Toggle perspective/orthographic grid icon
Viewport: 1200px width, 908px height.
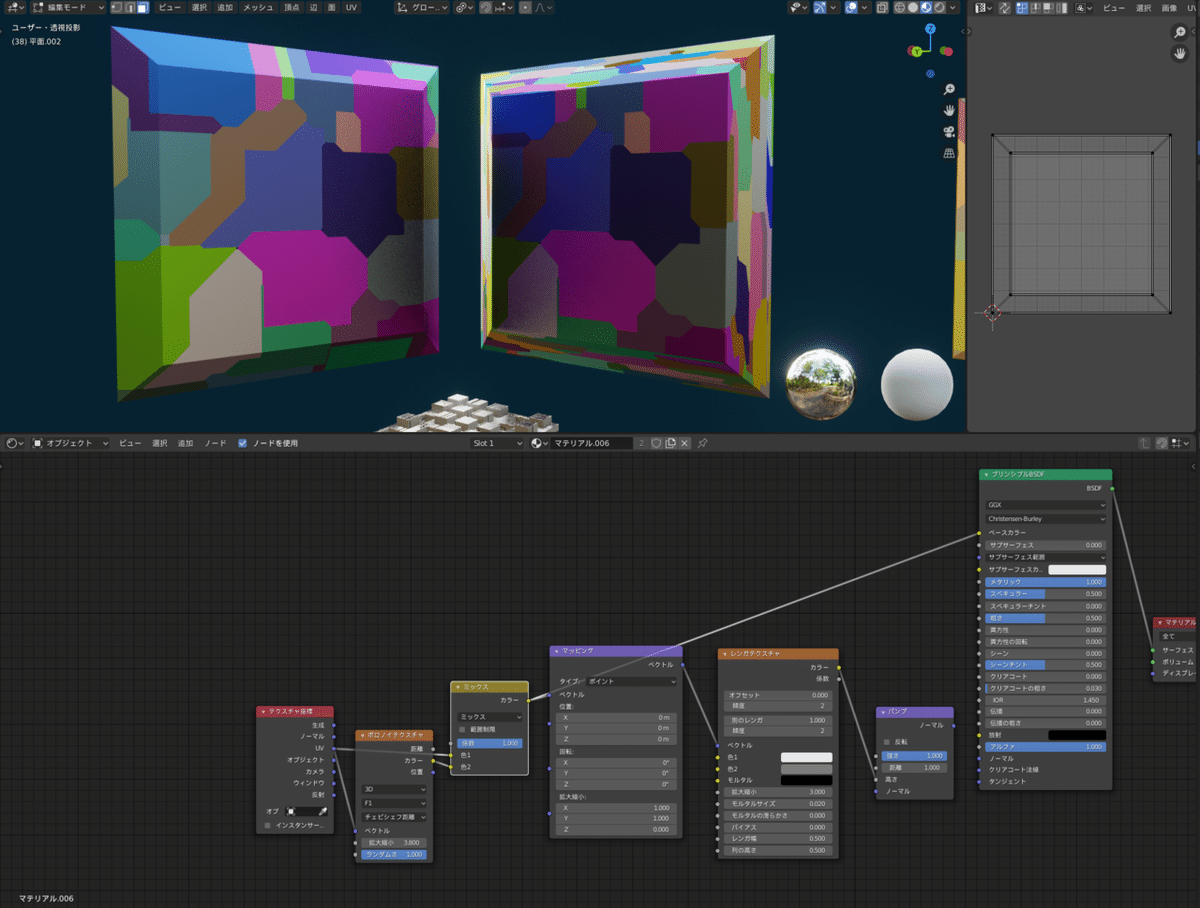point(948,153)
